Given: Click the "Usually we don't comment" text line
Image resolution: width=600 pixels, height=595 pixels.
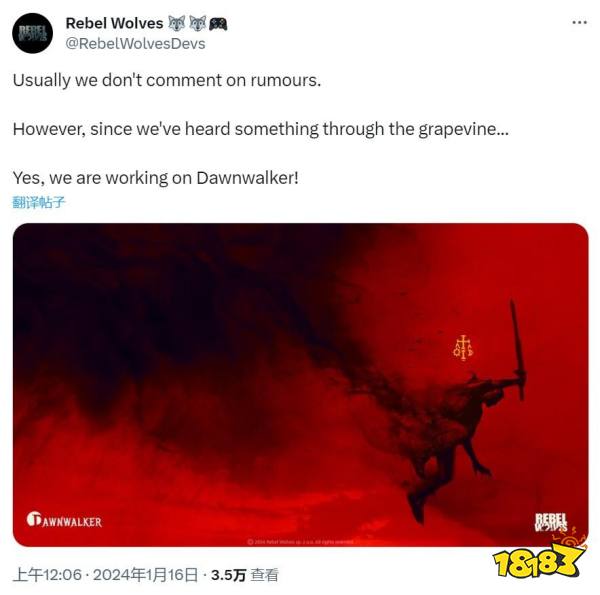Looking at the screenshot, I should (167, 80).
